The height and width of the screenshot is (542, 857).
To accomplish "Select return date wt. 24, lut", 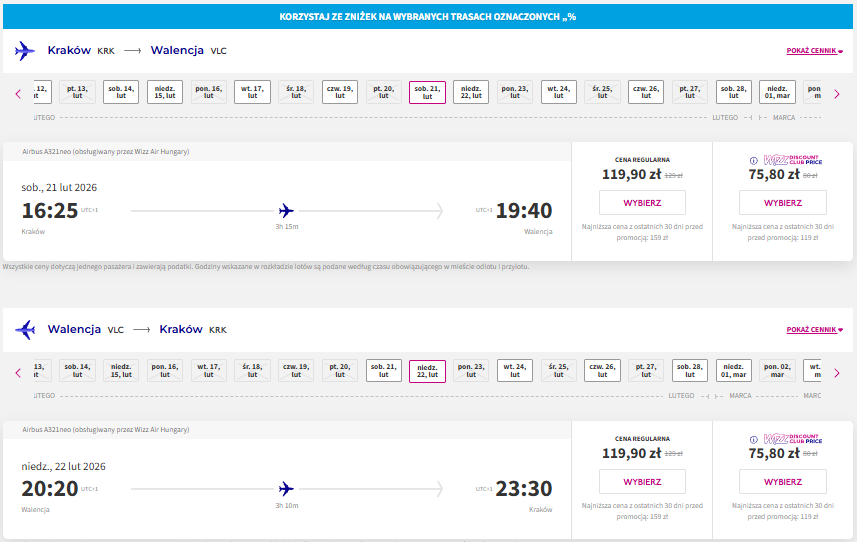I will tap(515, 370).
